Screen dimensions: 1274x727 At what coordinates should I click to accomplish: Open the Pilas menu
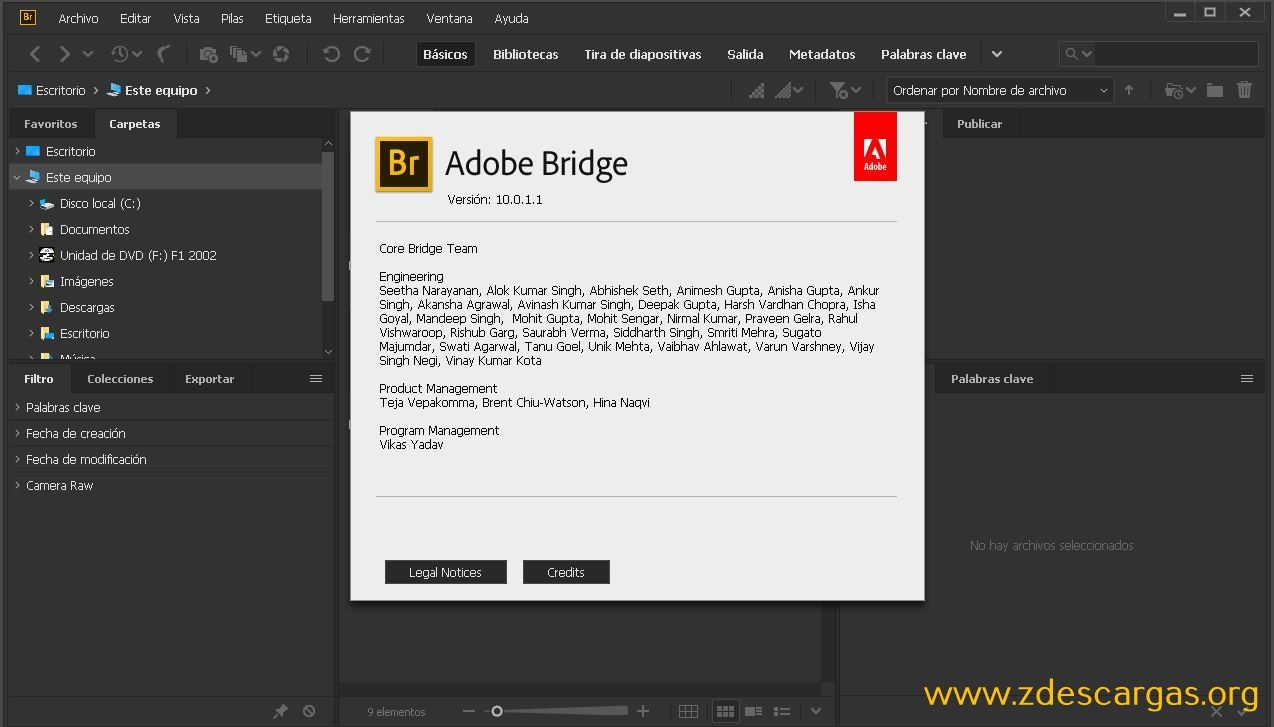pos(232,18)
